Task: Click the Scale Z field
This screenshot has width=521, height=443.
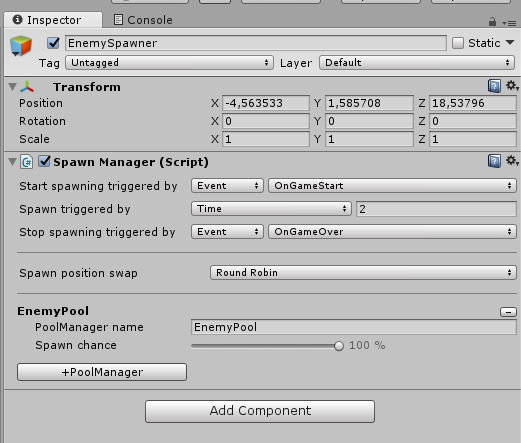Action: tap(473, 139)
